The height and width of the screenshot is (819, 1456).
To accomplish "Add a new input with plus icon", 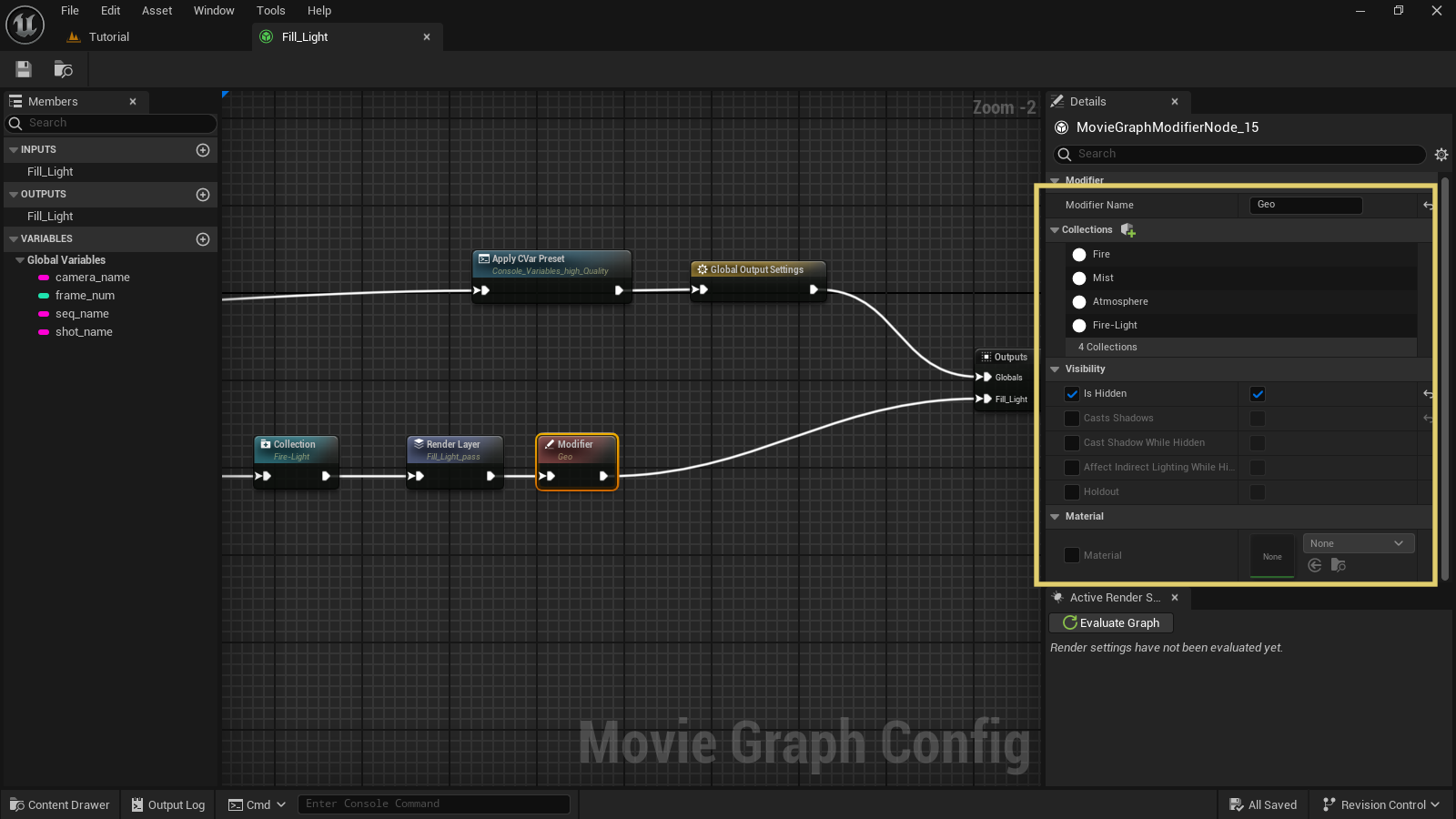I will [x=203, y=150].
